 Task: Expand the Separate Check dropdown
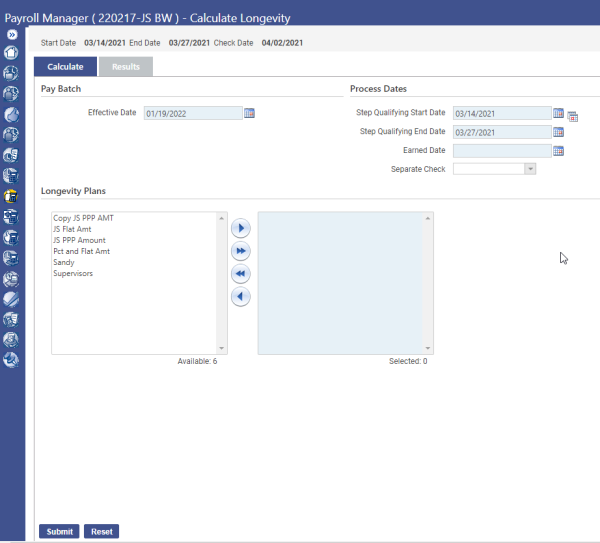[530, 169]
